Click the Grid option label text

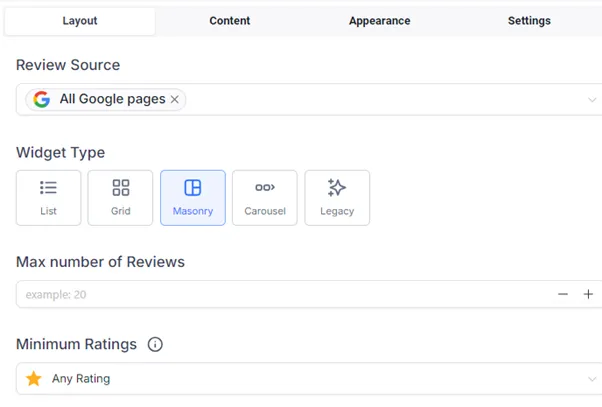pyautogui.click(x=121, y=211)
